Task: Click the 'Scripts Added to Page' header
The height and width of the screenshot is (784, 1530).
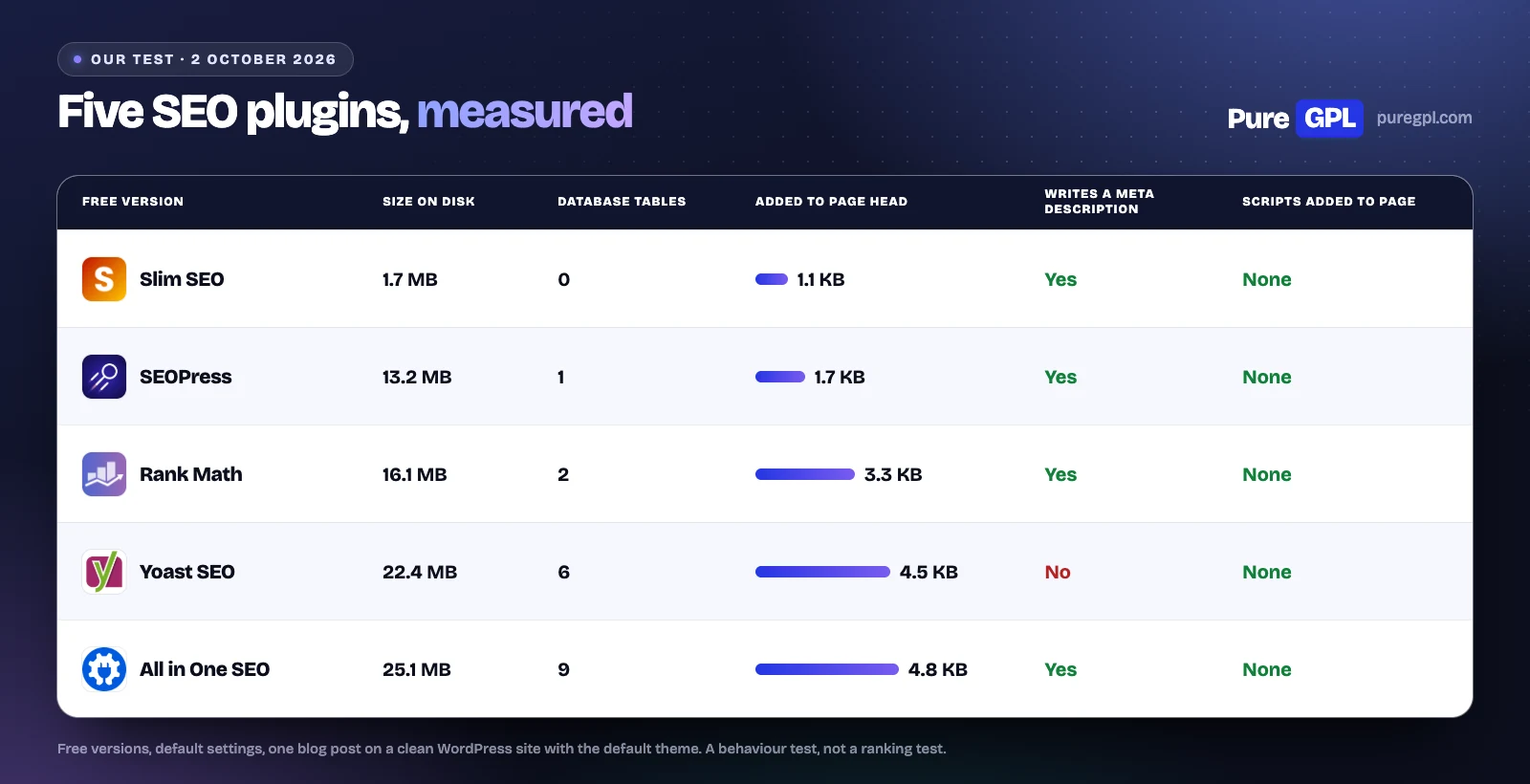Action: (1328, 202)
